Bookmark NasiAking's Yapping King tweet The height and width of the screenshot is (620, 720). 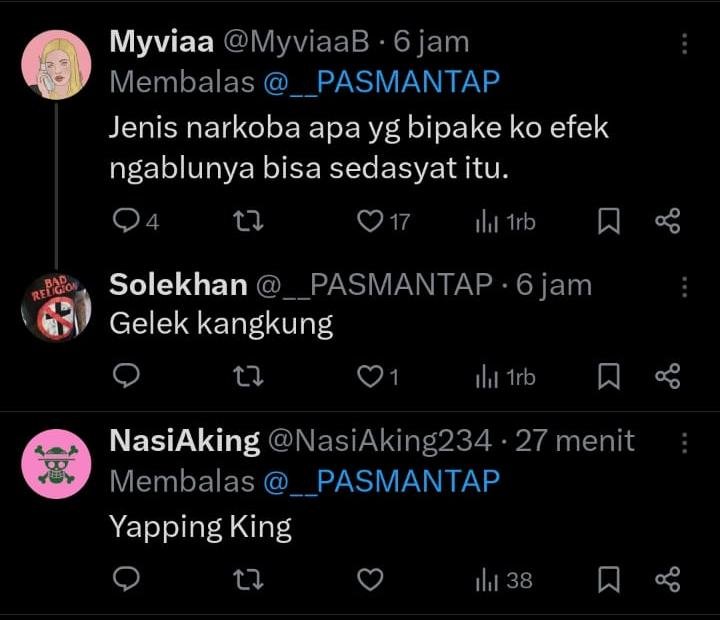point(608,580)
